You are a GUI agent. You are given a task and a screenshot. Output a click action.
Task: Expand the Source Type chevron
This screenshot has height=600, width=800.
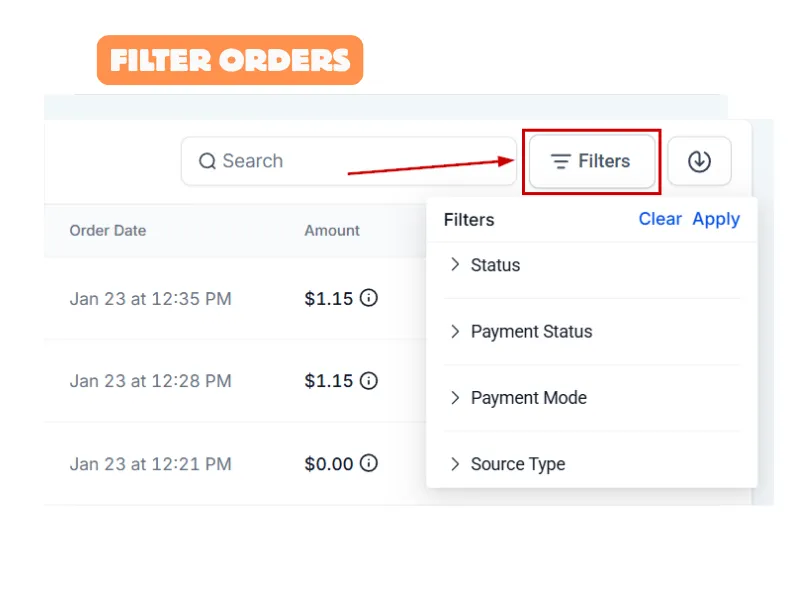(455, 464)
